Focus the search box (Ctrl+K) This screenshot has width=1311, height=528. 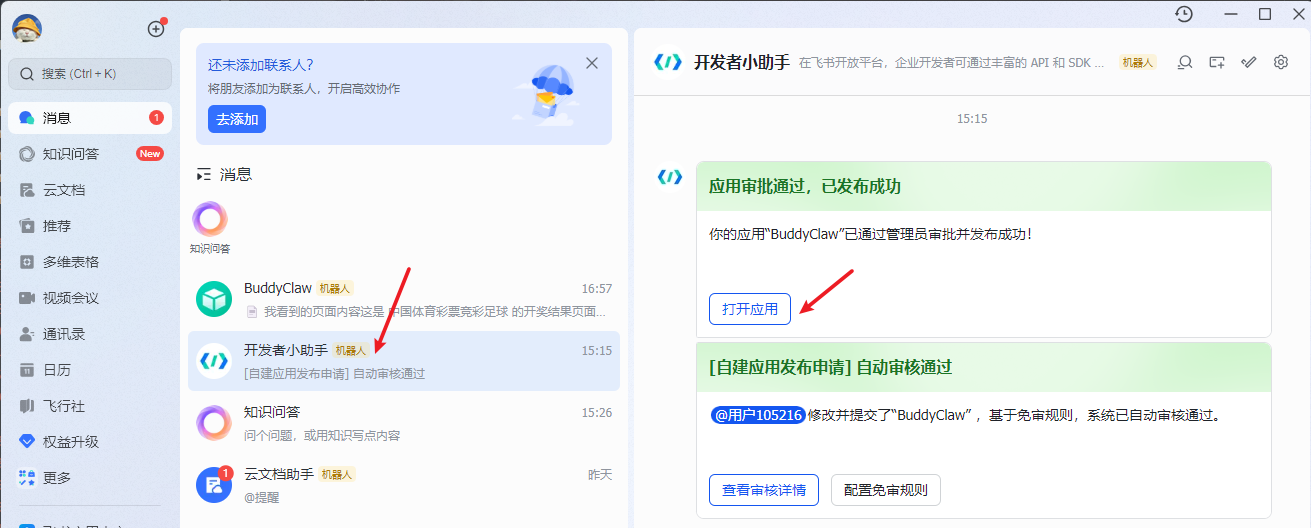(x=90, y=73)
